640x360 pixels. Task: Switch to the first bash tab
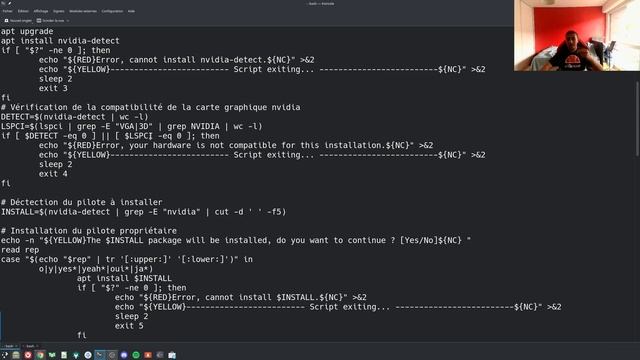(9, 346)
